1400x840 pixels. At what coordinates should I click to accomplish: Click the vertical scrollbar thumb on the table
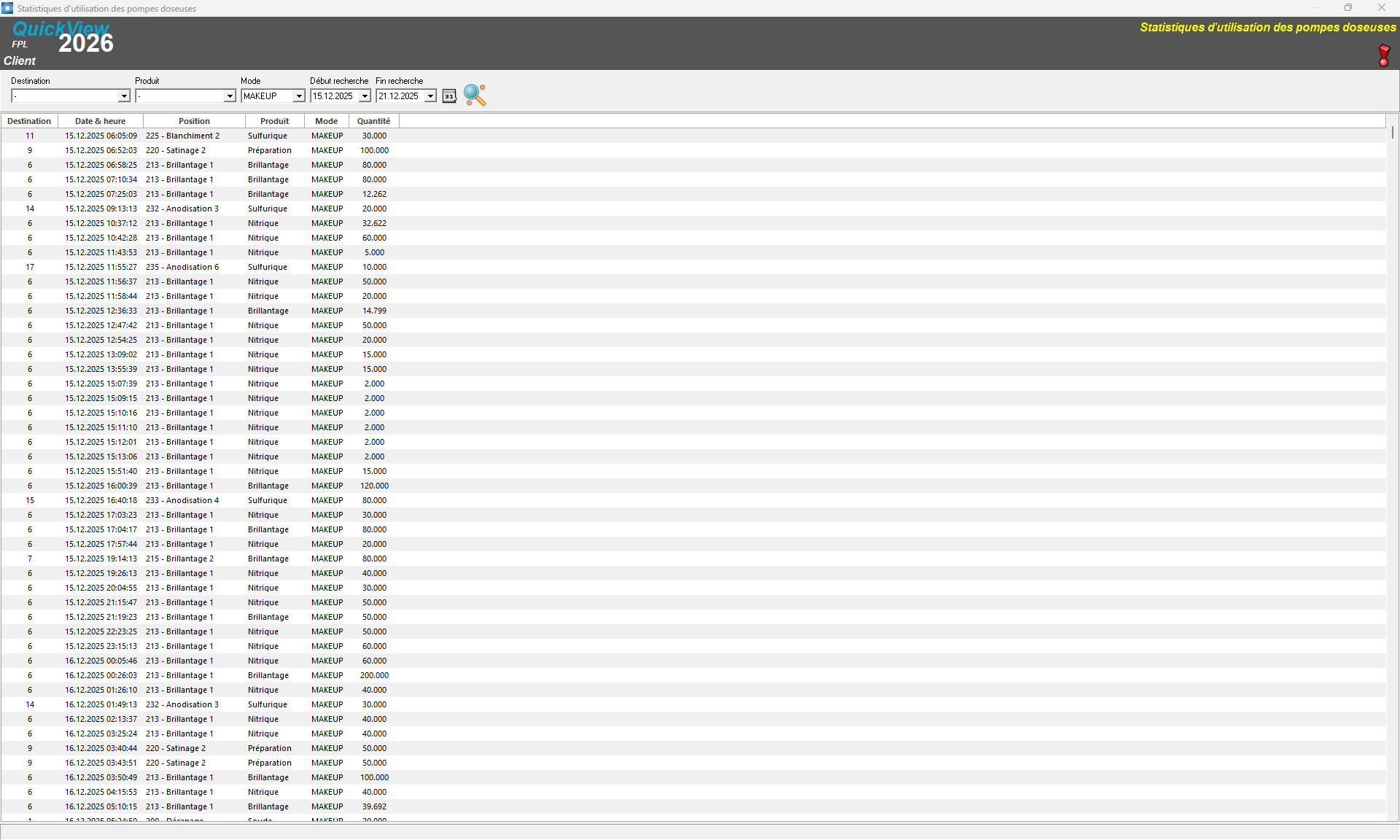click(x=1392, y=133)
